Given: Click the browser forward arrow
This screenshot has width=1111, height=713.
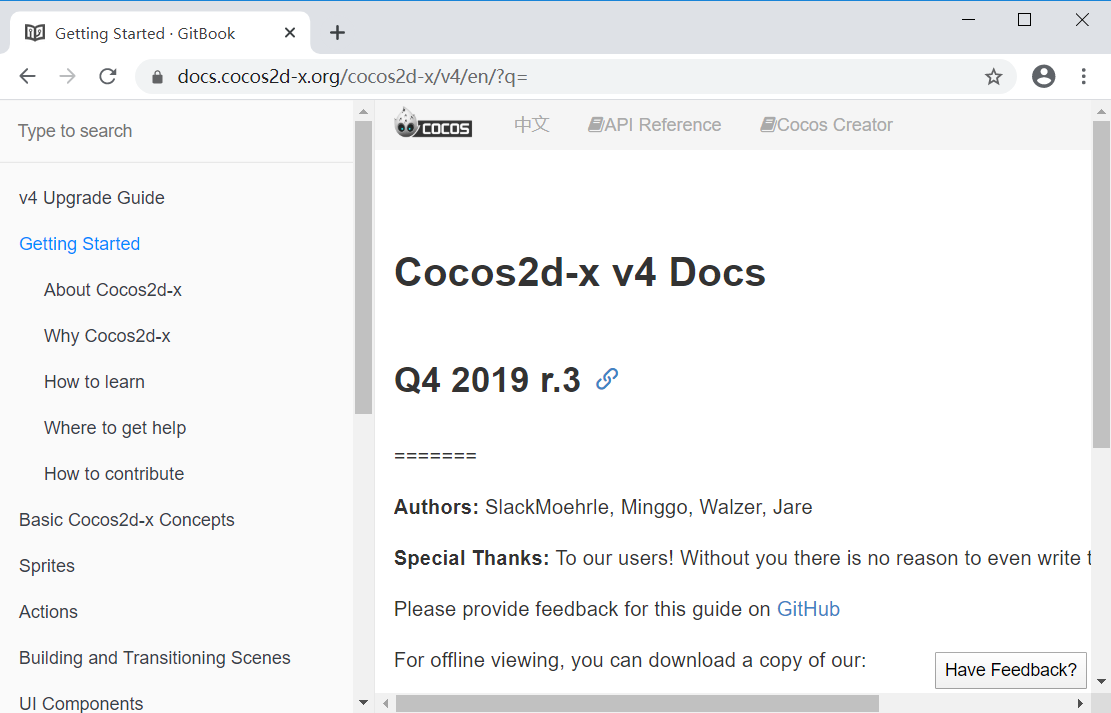Looking at the screenshot, I should [x=67, y=77].
